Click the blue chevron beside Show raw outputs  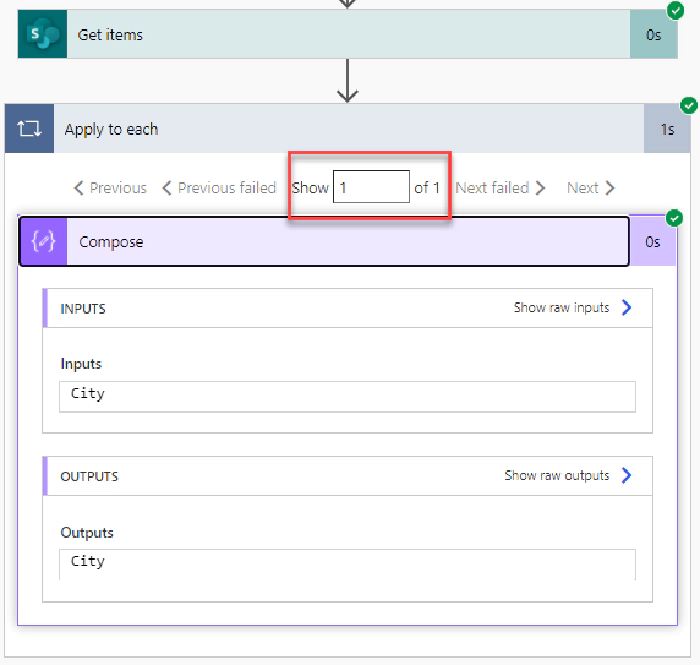(x=627, y=476)
